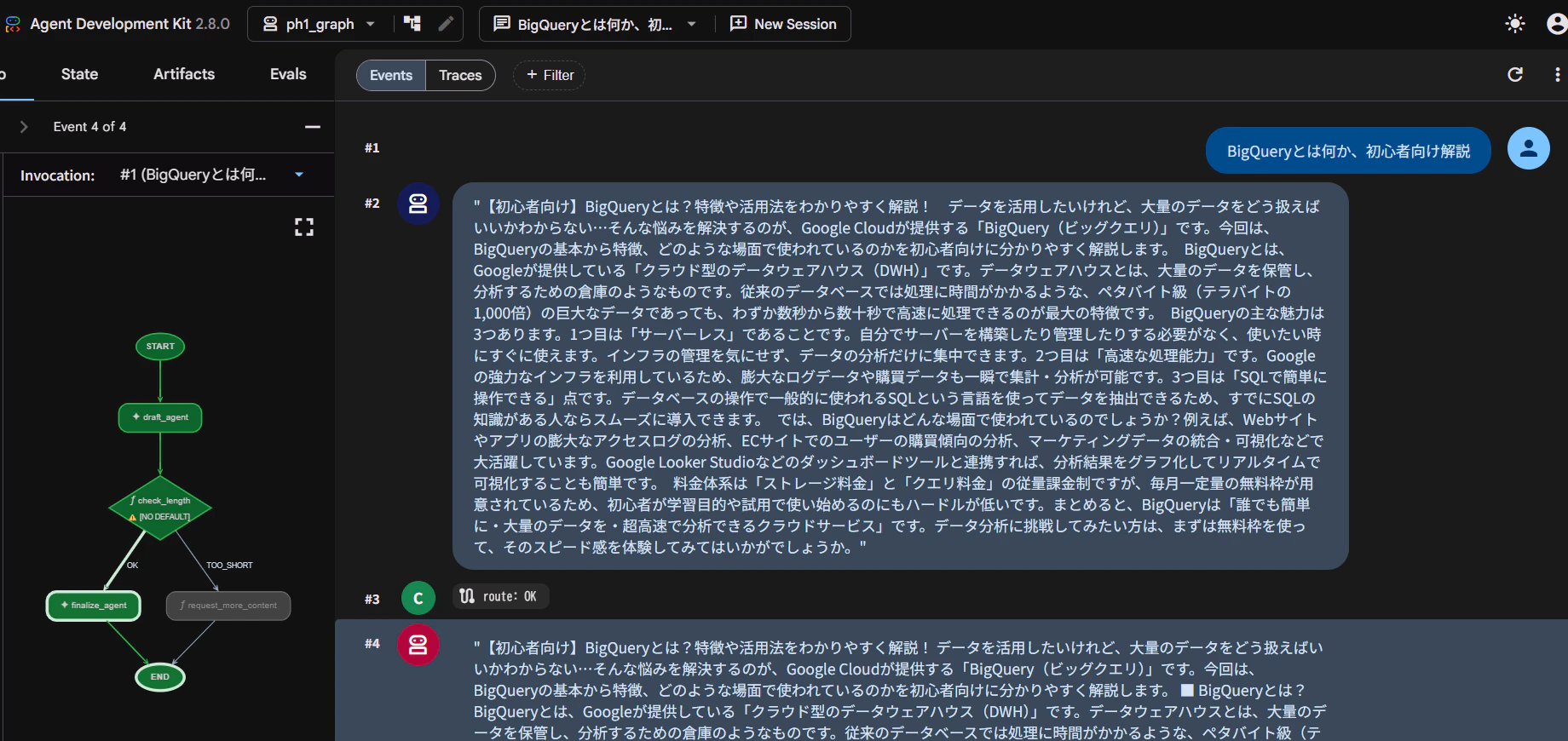The height and width of the screenshot is (741, 1568).
Task: Open the user account icon in header
Action: [x=1556, y=24]
